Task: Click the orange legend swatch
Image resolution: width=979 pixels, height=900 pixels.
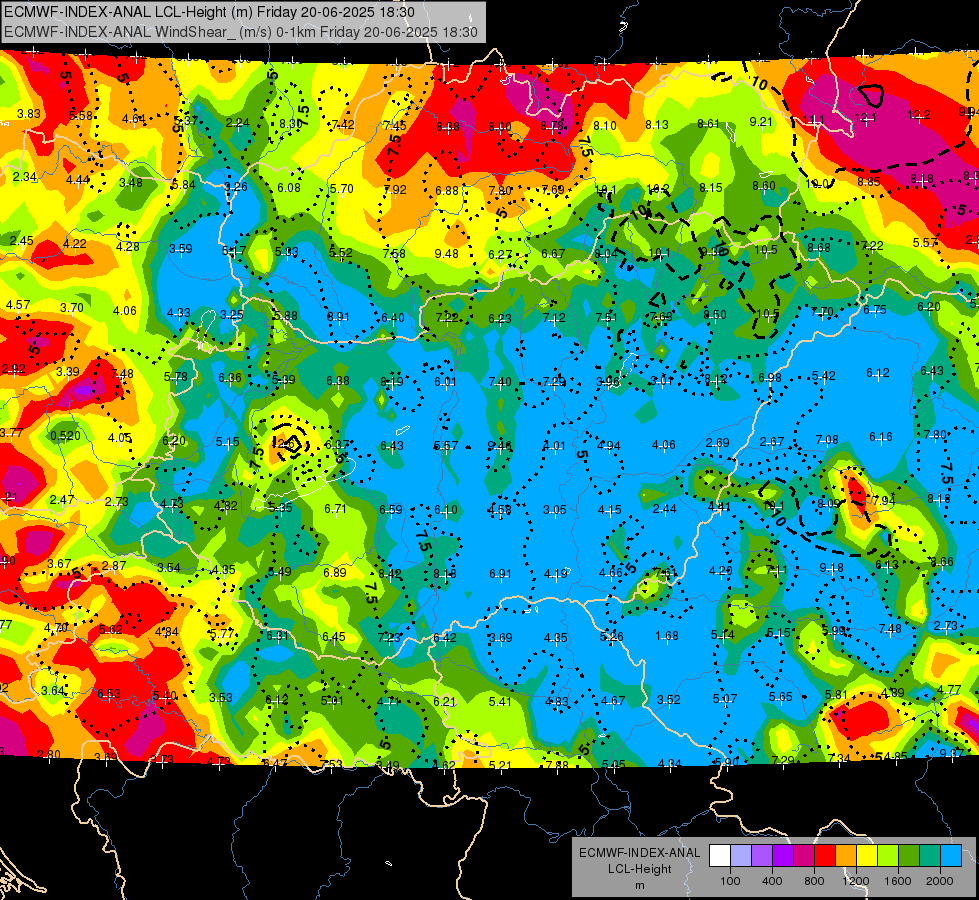Action: [x=846, y=856]
